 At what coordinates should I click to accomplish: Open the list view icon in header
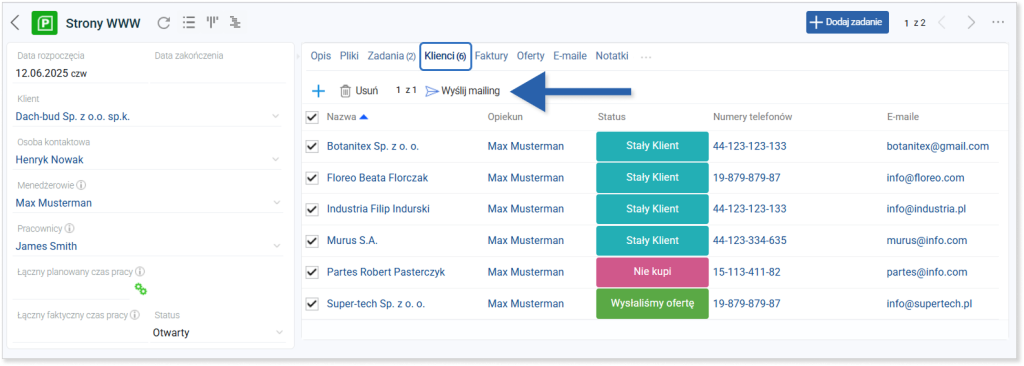pos(189,23)
